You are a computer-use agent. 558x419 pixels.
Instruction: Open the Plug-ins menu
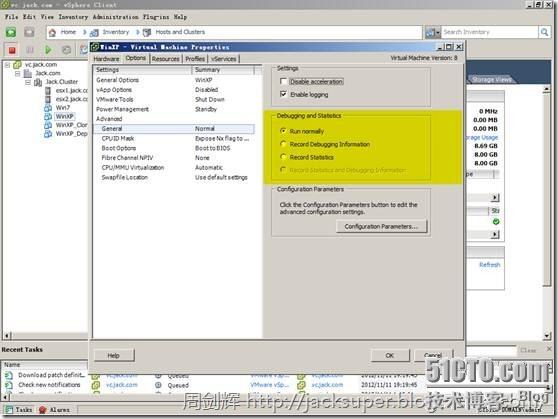click(x=156, y=17)
